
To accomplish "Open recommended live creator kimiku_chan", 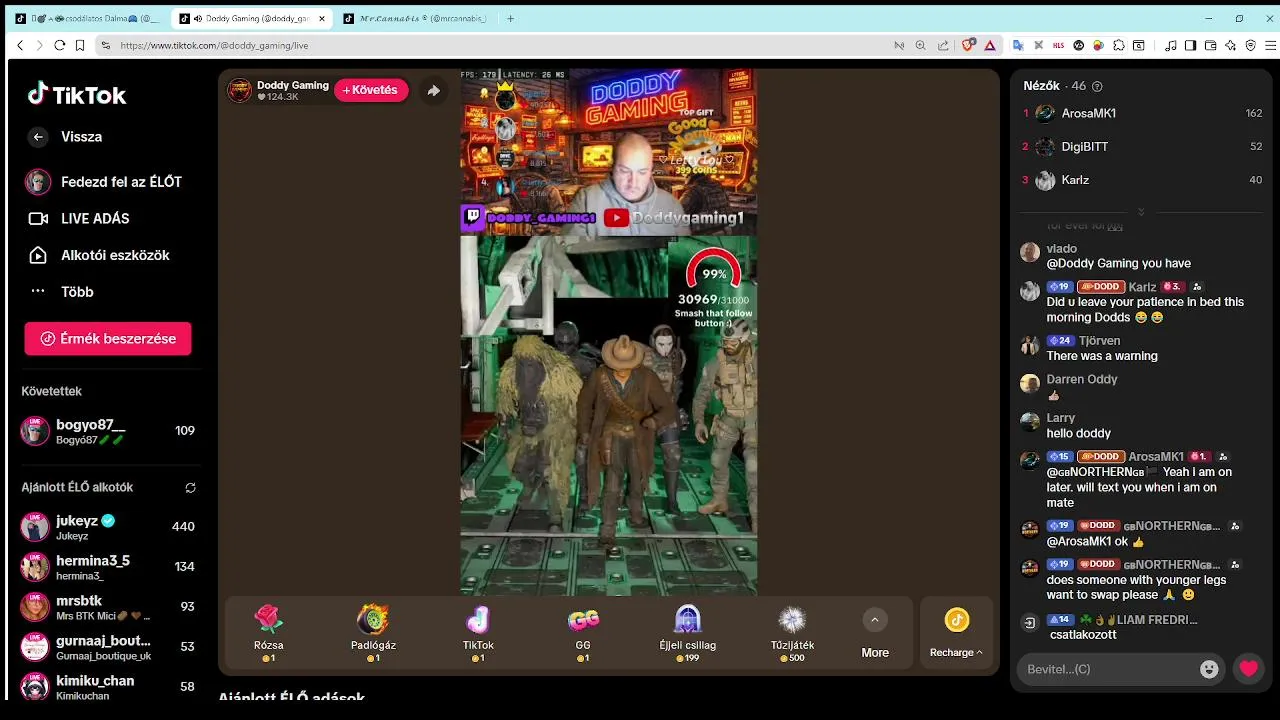I will click(x=108, y=687).
